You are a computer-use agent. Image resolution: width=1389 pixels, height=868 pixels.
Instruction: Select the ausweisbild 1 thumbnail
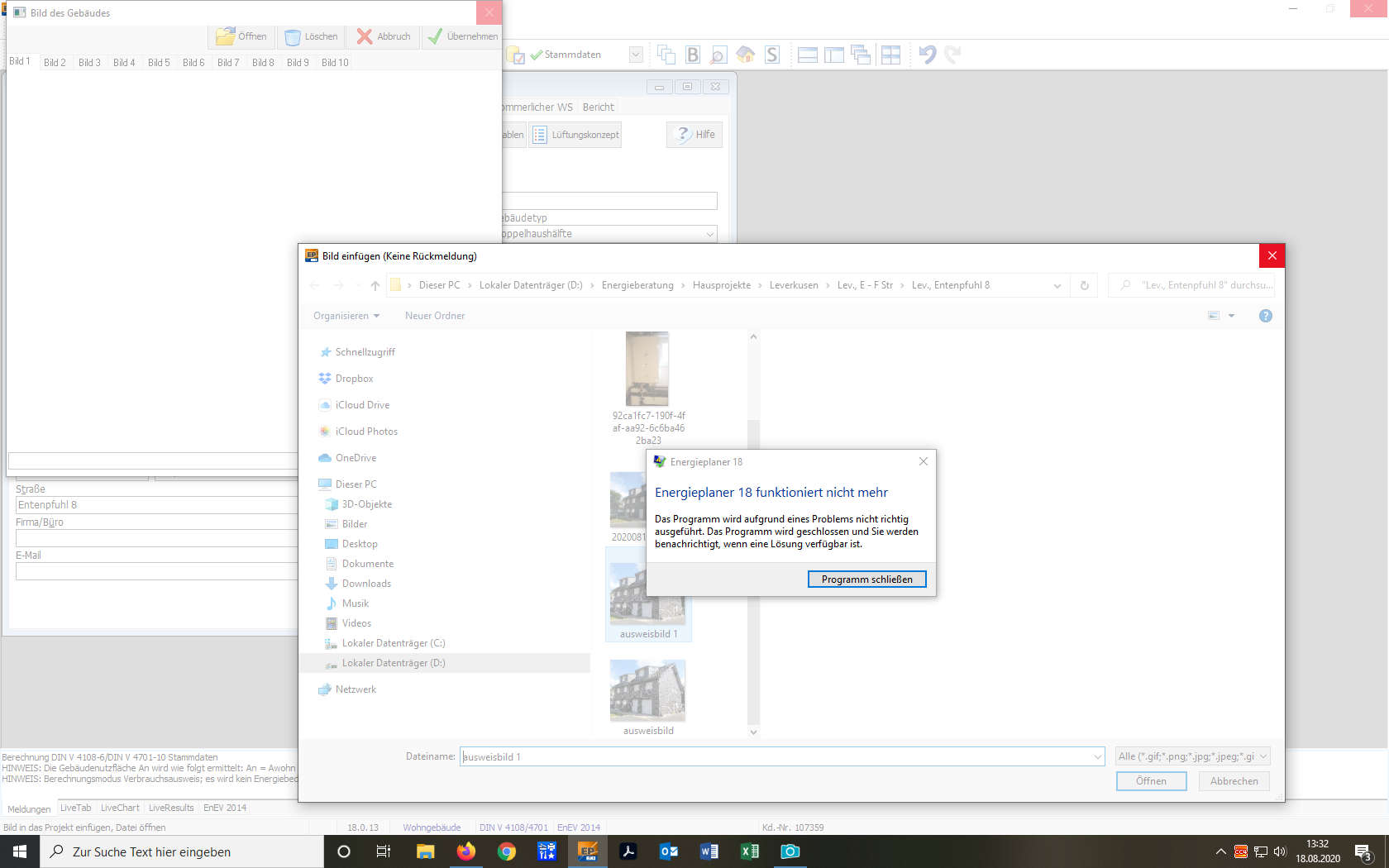[648, 599]
